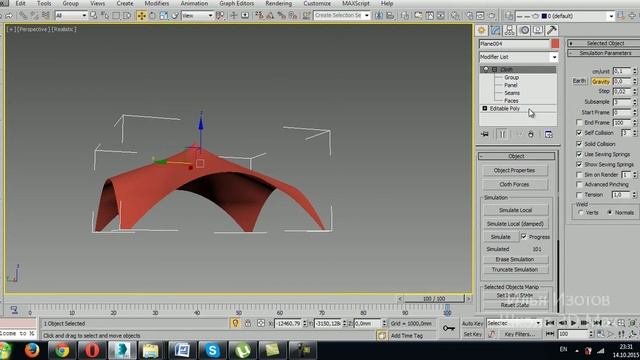Click the Select and Link icon

[x=23, y=16]
